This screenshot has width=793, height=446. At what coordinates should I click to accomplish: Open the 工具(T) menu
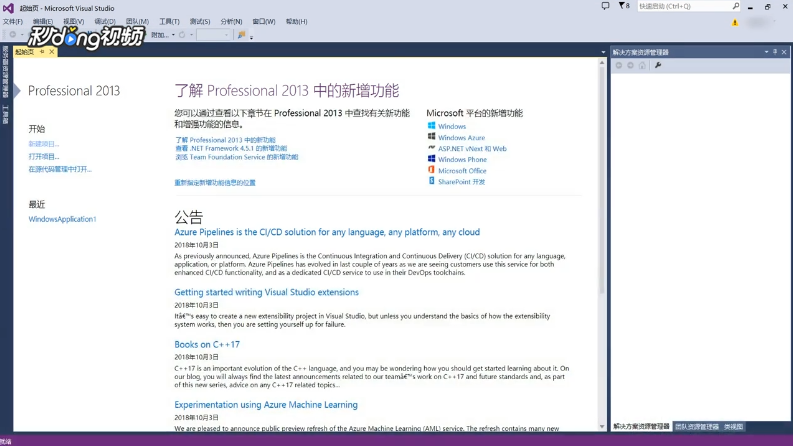click(x=169, y=22)
